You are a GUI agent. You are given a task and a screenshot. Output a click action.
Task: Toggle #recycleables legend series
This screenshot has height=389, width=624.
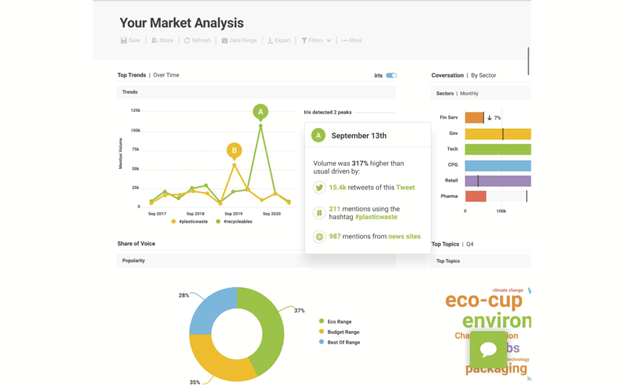(234, 221)
